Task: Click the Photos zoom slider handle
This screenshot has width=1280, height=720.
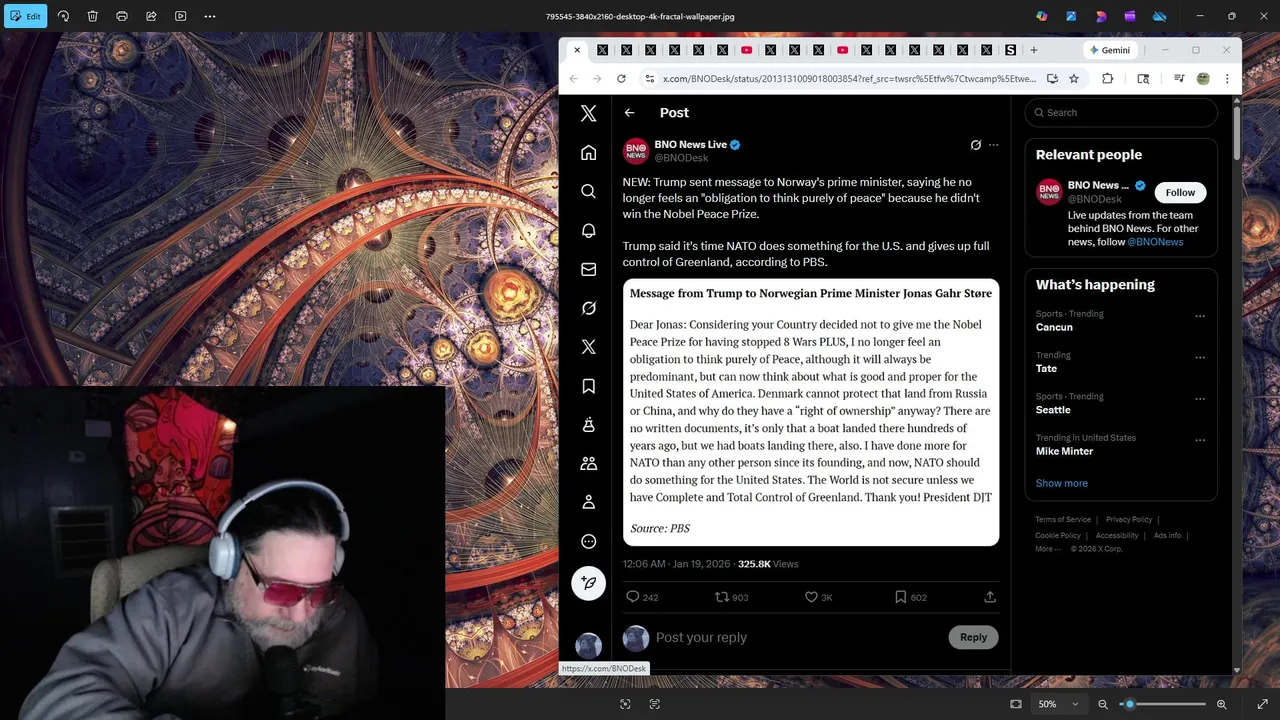Action: click(x=1130, y=704)
